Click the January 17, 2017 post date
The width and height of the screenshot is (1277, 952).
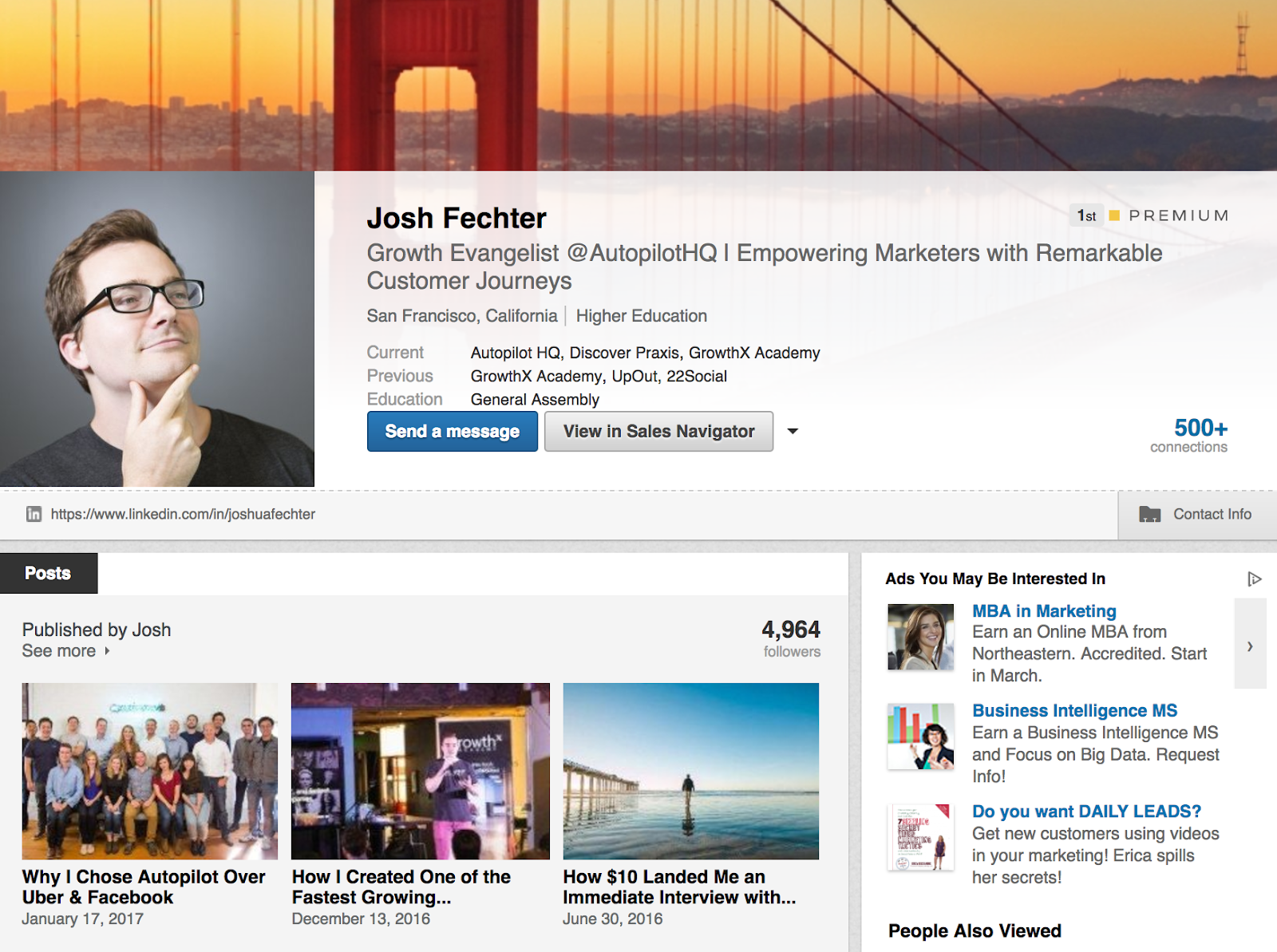pyautogui.click(x=82, y=918)
